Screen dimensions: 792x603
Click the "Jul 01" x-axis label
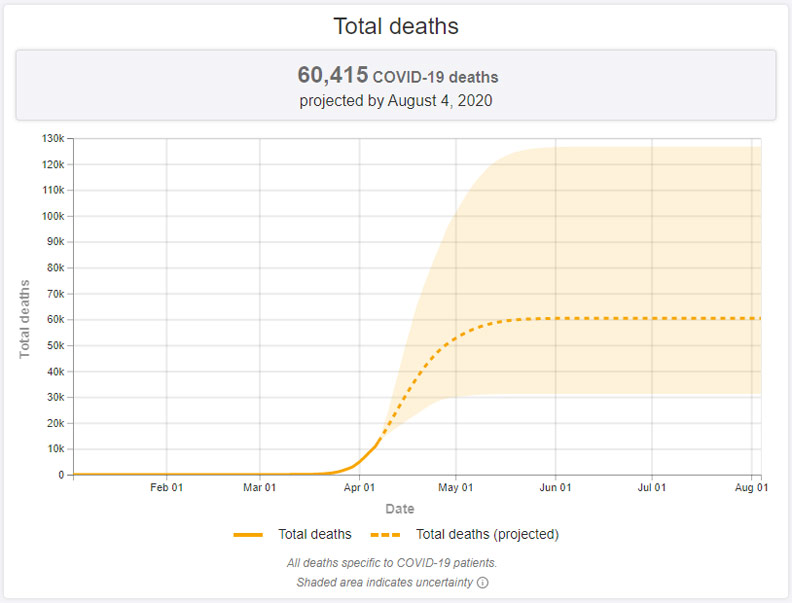click(x=652, y=488)
